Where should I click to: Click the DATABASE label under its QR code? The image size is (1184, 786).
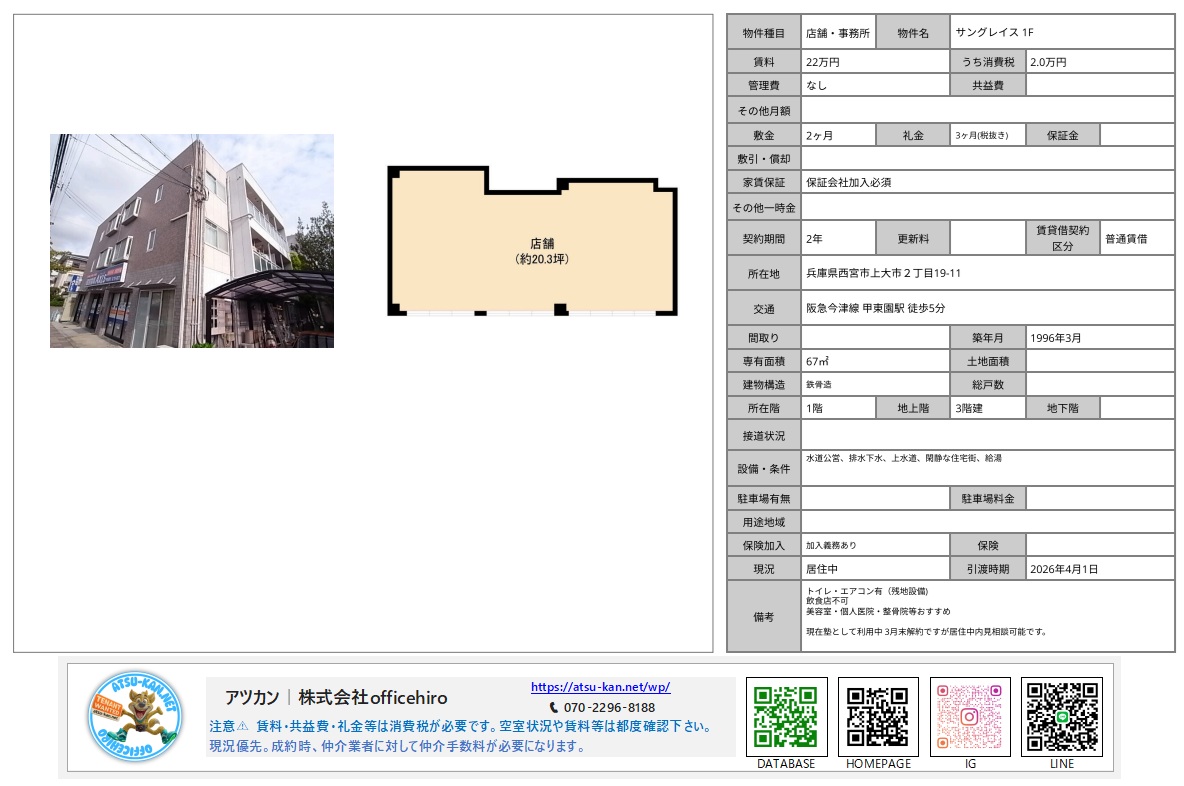786,762
